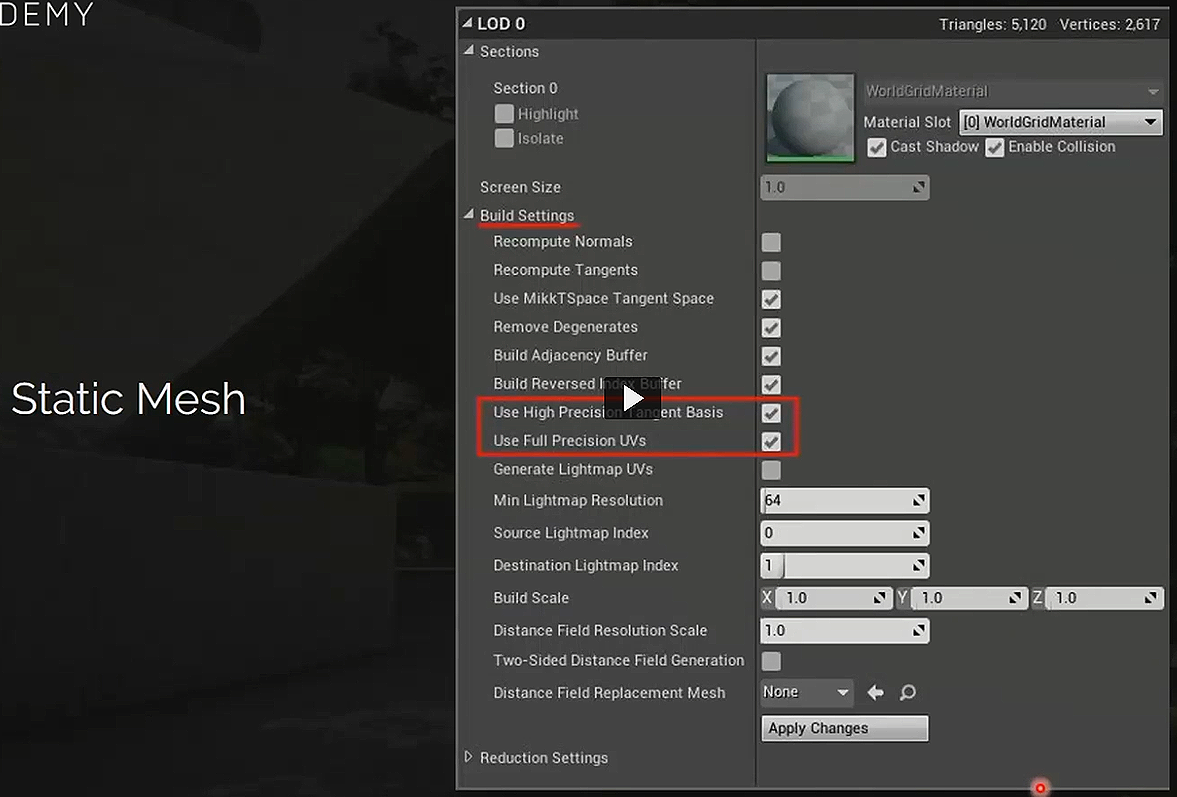Collapse the LOD 0 section

pyautogui.click(x=467, y=23)
